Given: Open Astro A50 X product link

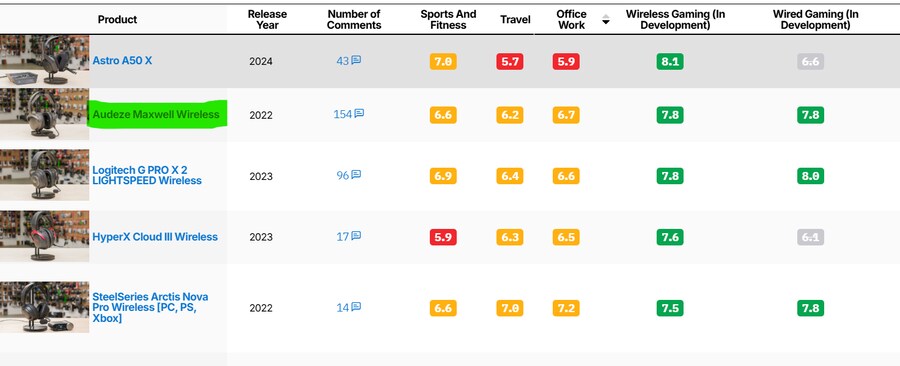Looking at the screenshot, I should (x=122, y=60).
